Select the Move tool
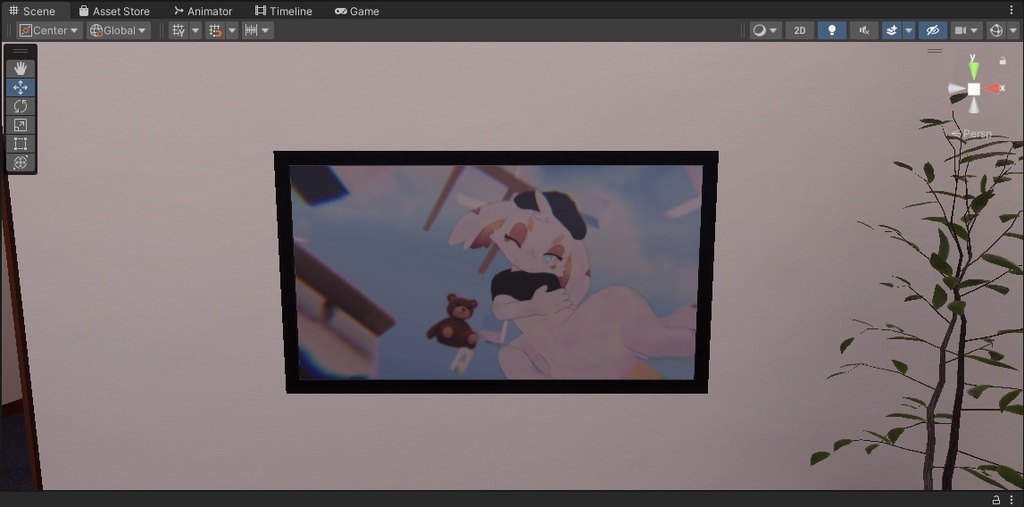 pos(20,88)
